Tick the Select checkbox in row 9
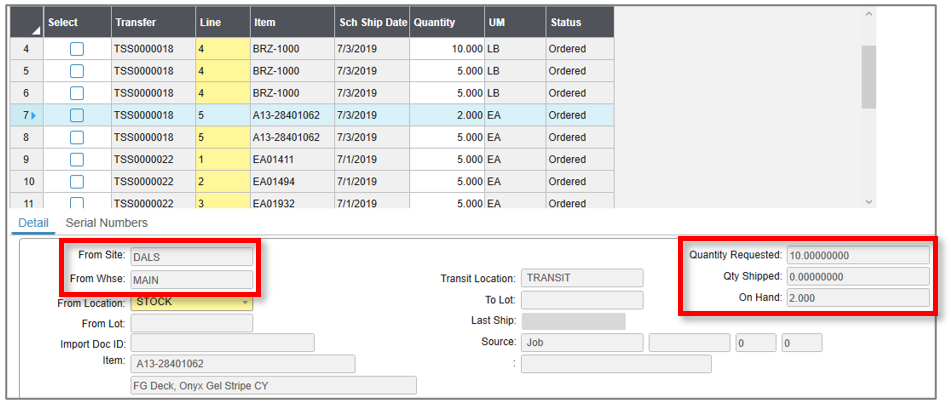The width and height of the screenshot is (951, 408). 77,159
